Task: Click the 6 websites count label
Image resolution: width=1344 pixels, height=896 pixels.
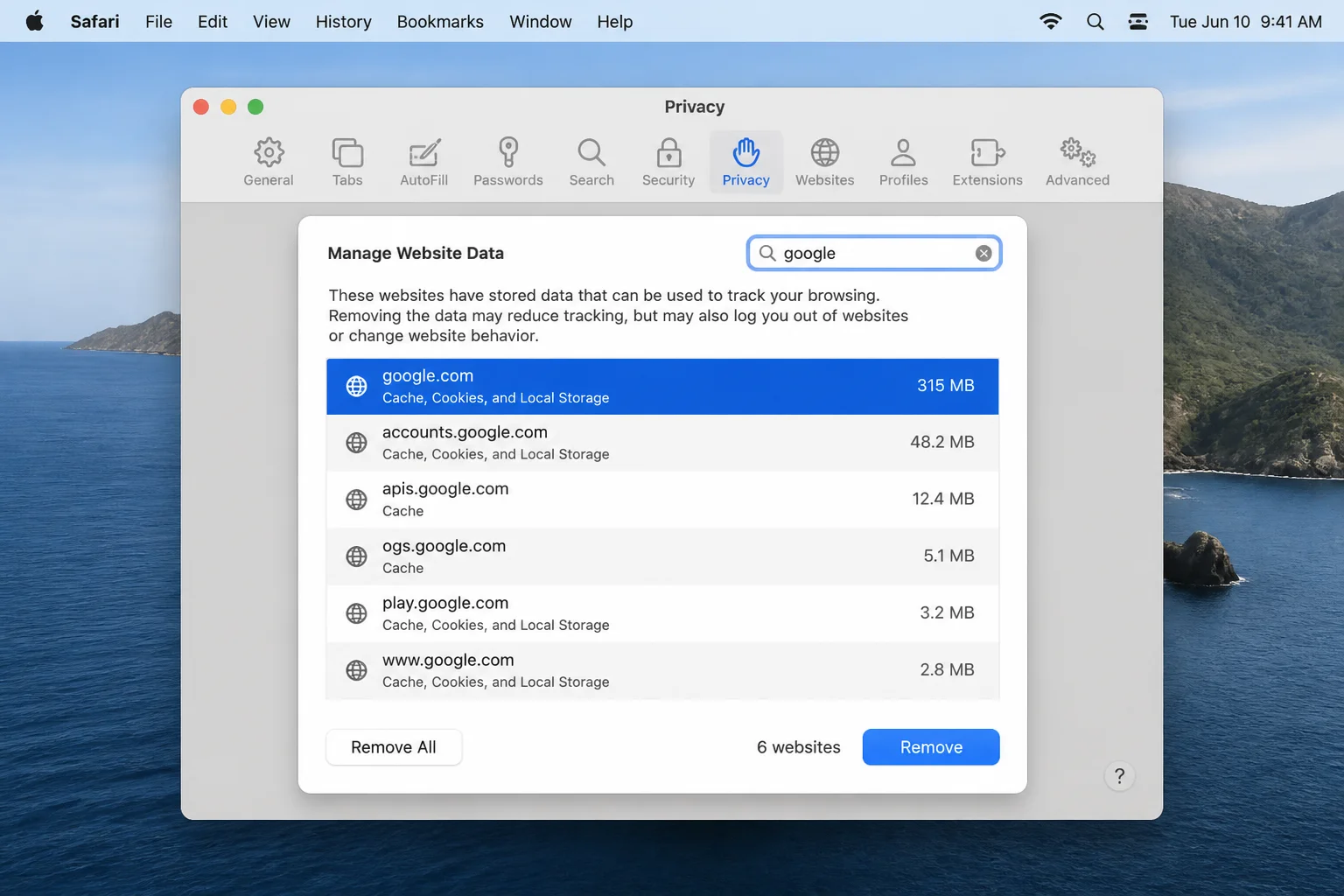Action: click(x=798, y=747)
